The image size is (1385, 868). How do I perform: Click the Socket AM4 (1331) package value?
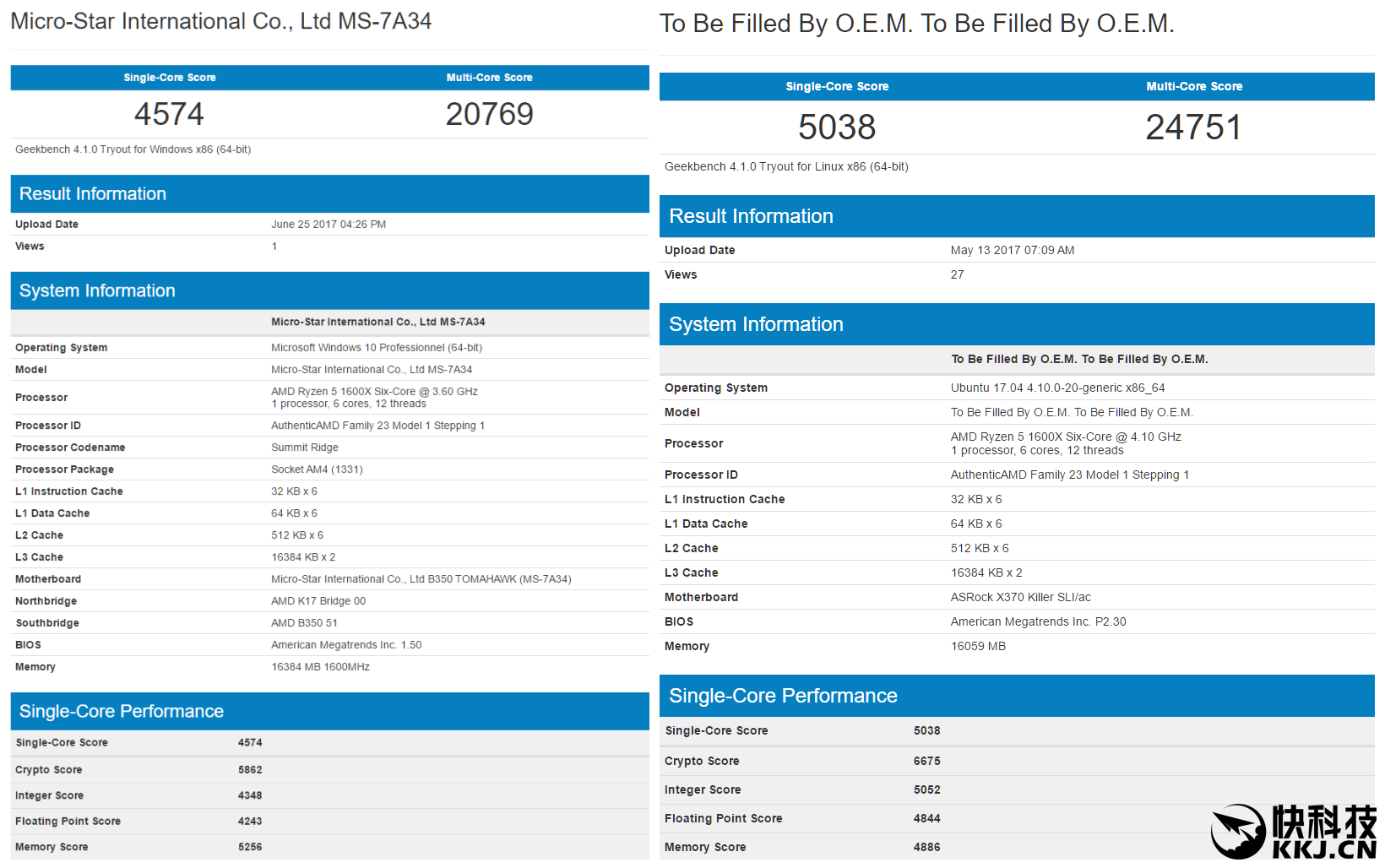click(x=317, y=469)
